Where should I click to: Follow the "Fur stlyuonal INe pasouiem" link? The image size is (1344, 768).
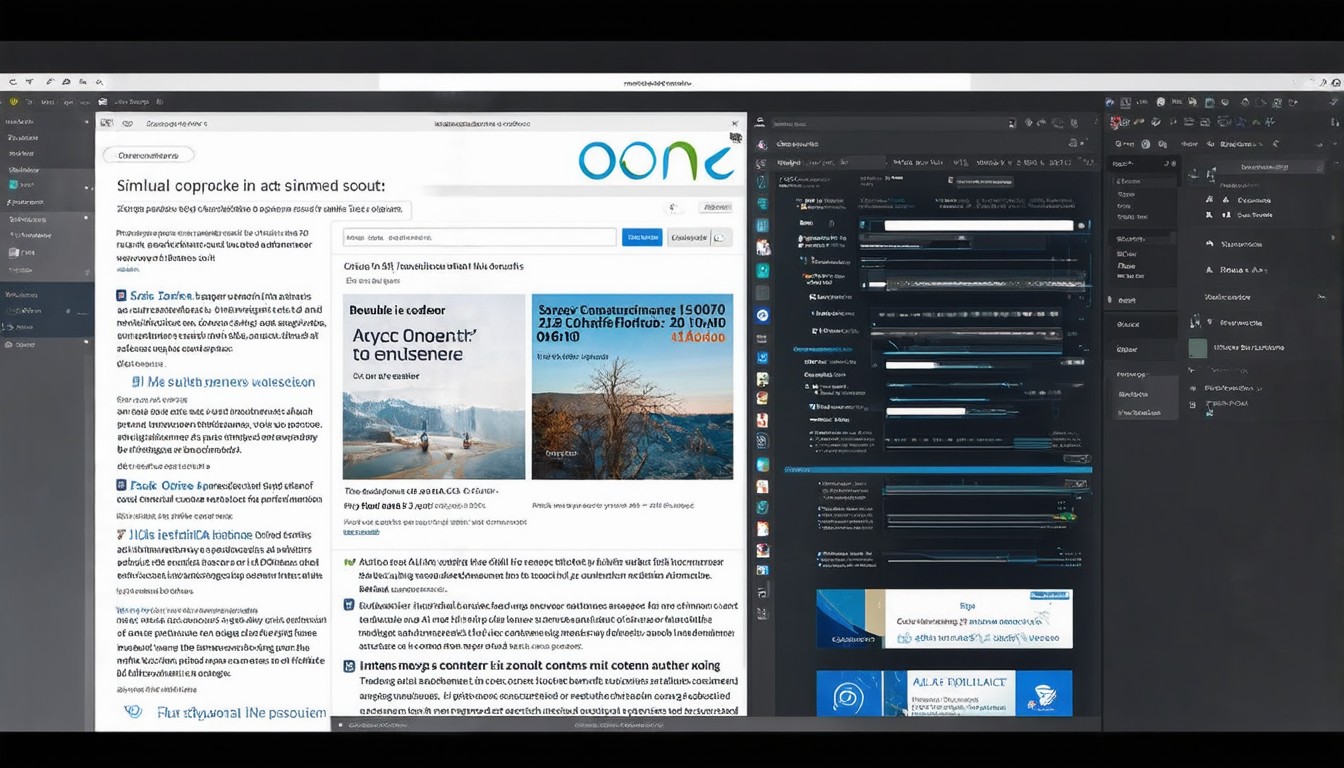coord(241,713)
